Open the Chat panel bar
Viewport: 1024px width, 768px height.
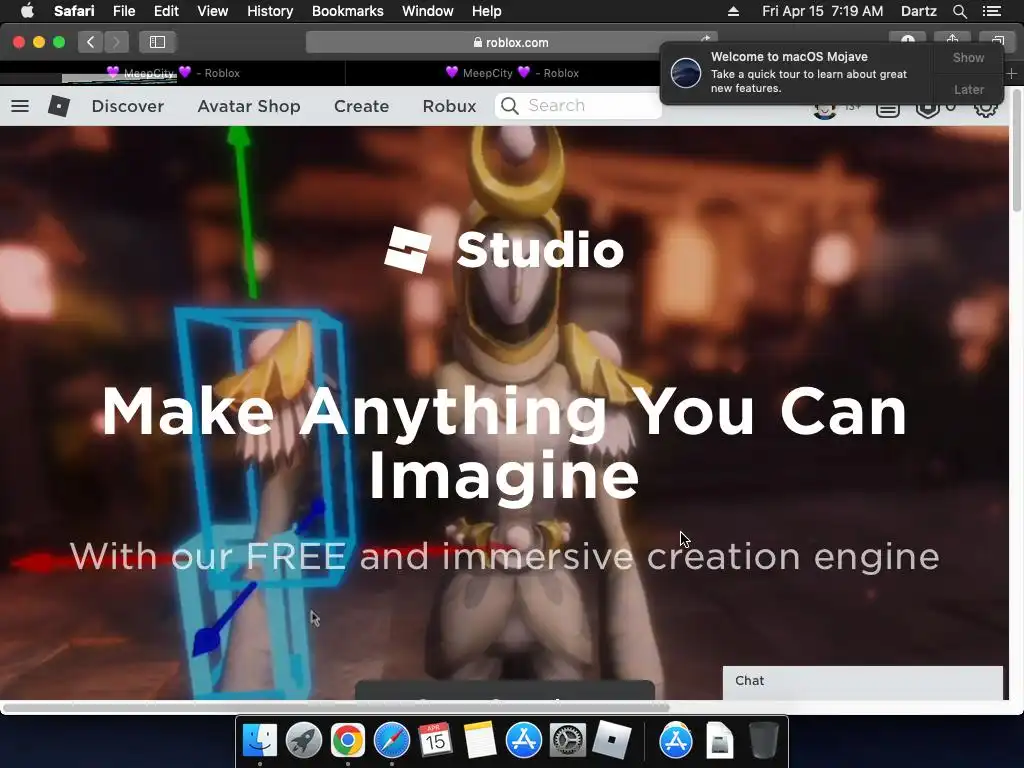point(862,682)
